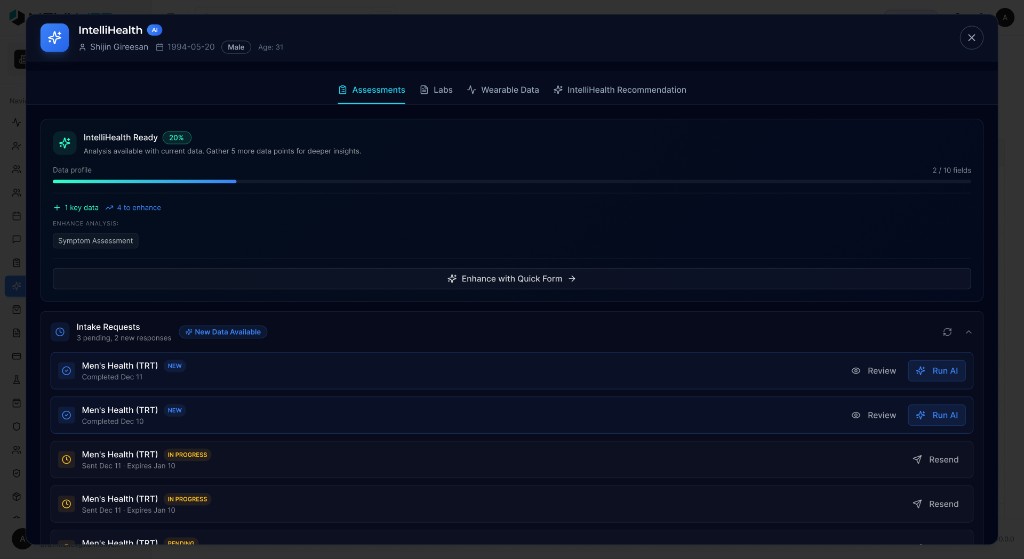Click completed check icon for Dec 11 row
This screenshot has width=1024, height=559.
click(67, 371)
